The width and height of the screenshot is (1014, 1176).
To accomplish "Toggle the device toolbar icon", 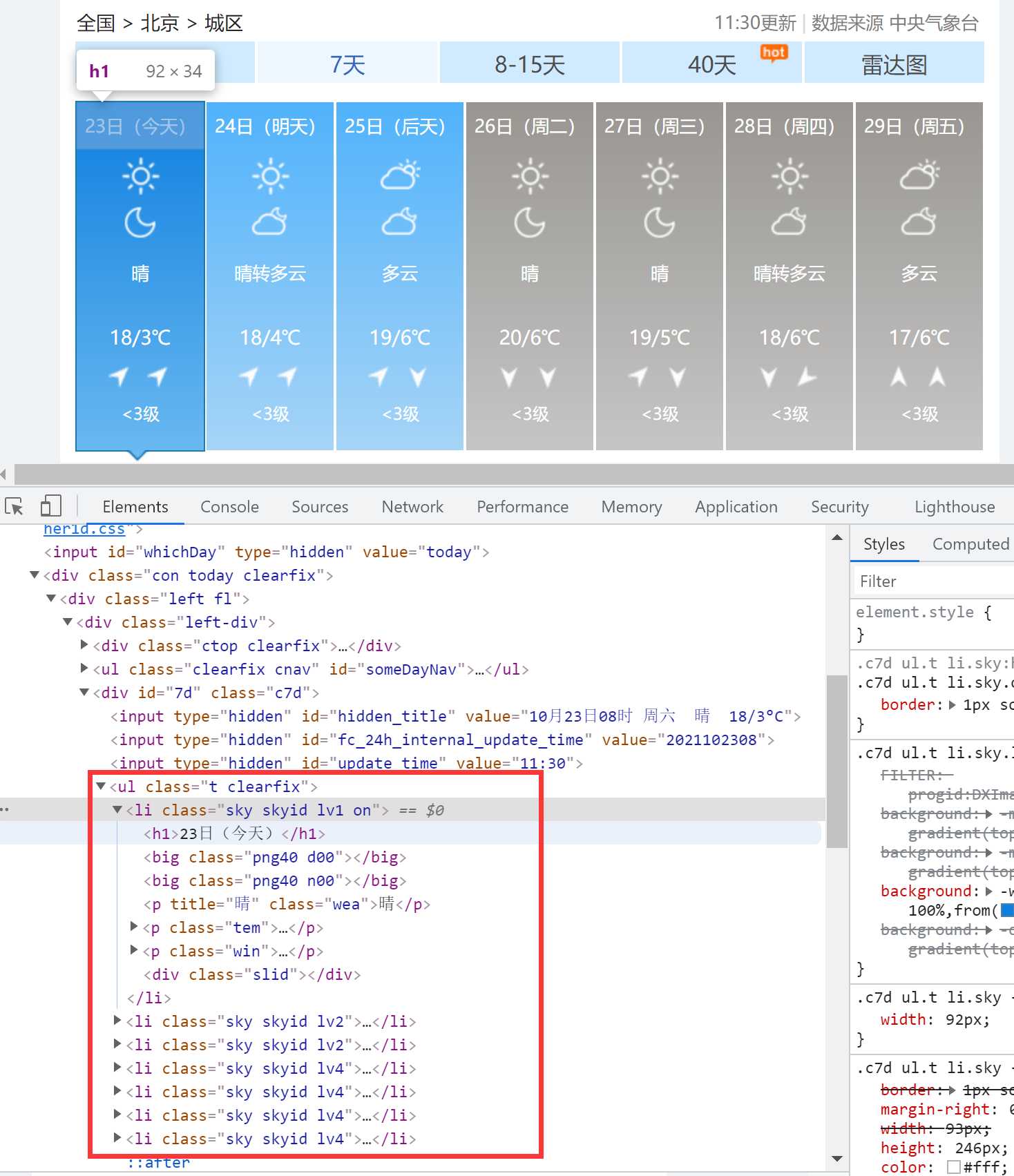I will click(x=51, y=506).
